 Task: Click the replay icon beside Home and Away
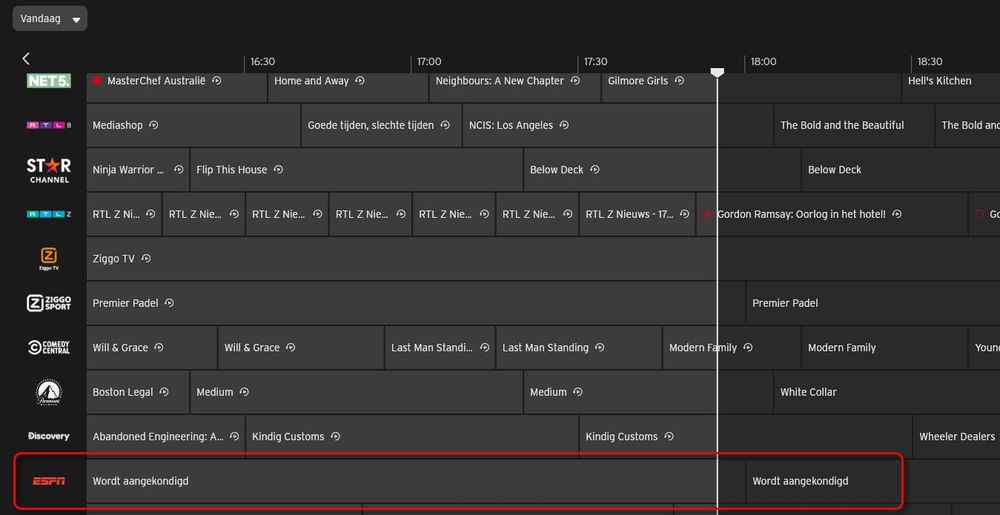[x=360, y=81]
